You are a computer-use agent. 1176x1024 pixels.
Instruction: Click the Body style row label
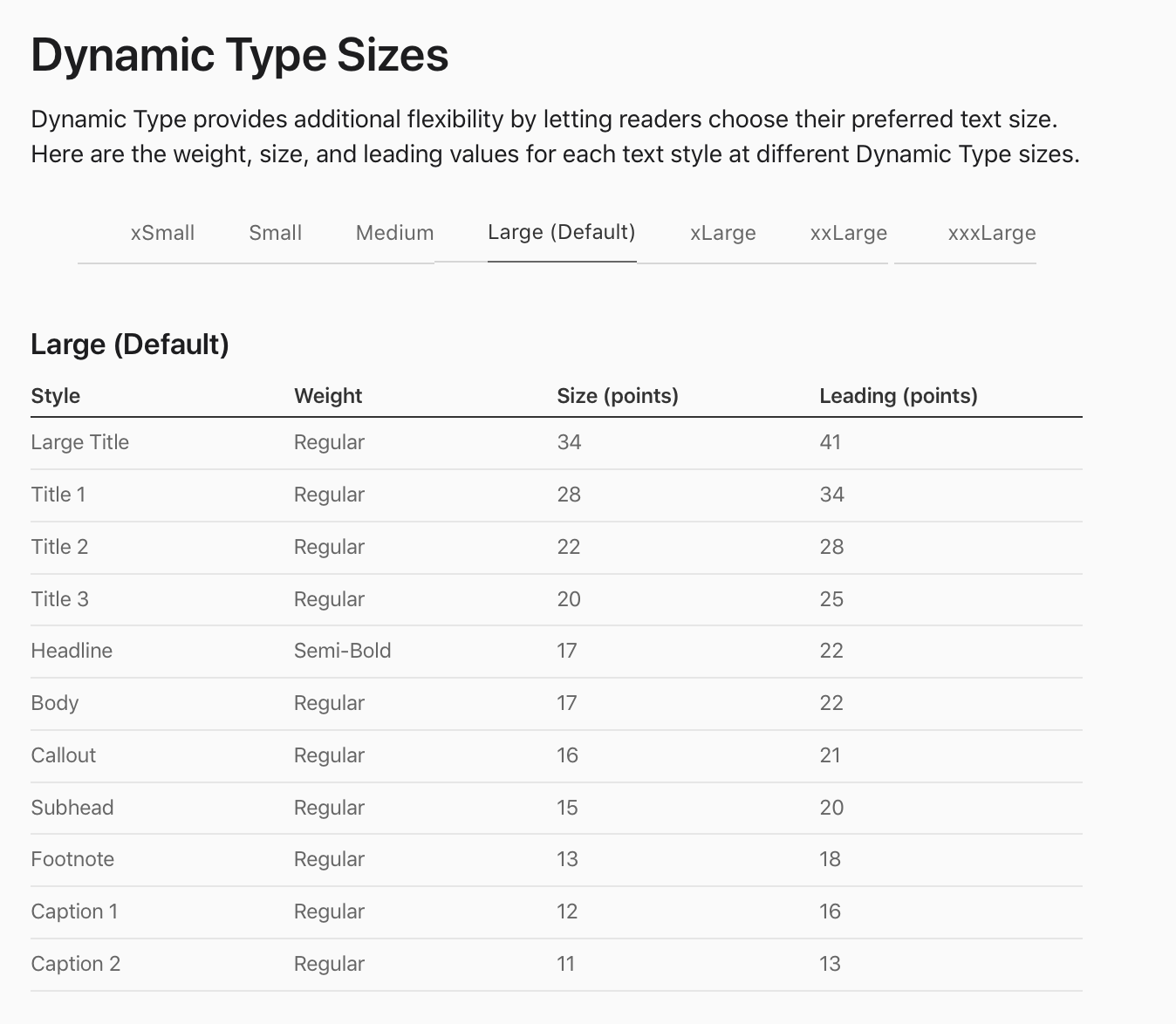pos(55,703)
